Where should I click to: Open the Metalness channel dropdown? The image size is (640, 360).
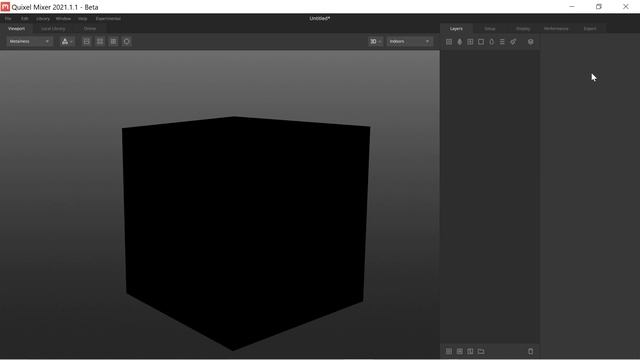29,42
